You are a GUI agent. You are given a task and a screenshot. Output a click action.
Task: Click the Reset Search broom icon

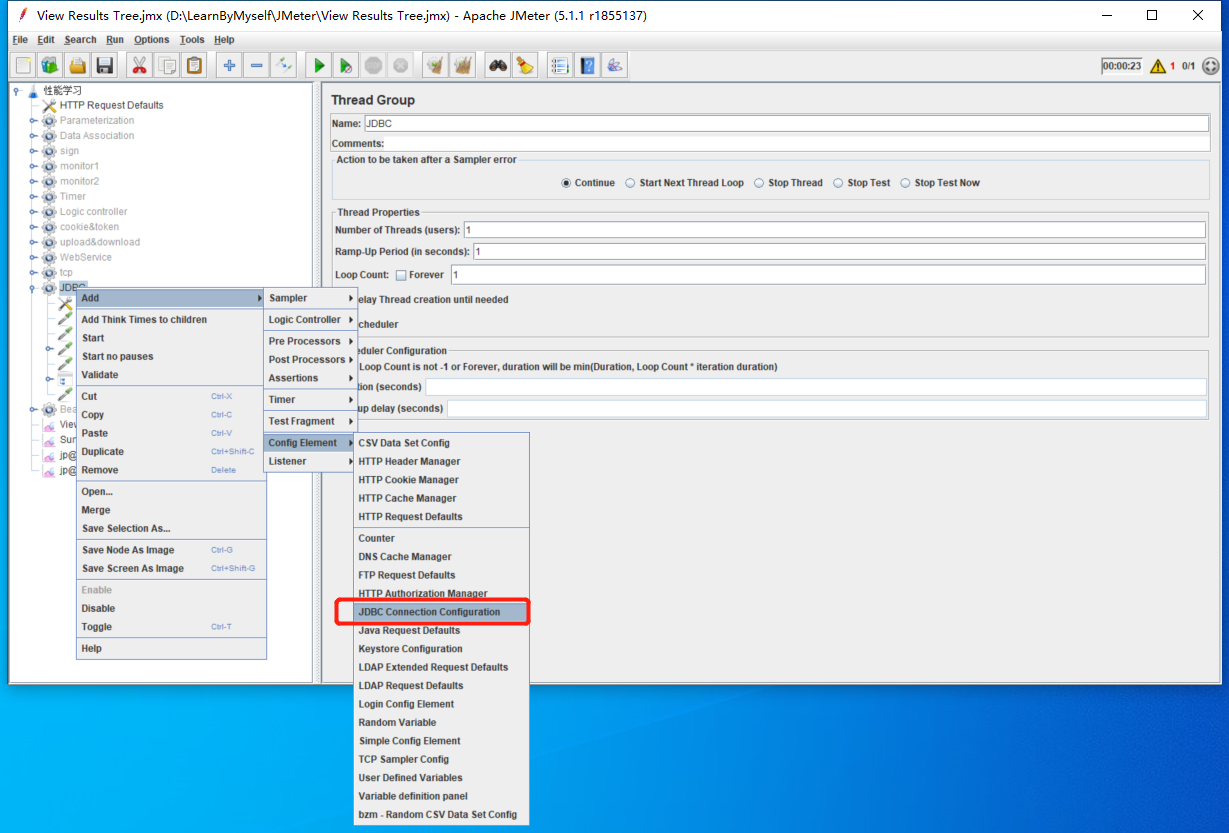[x=524, y=66]
